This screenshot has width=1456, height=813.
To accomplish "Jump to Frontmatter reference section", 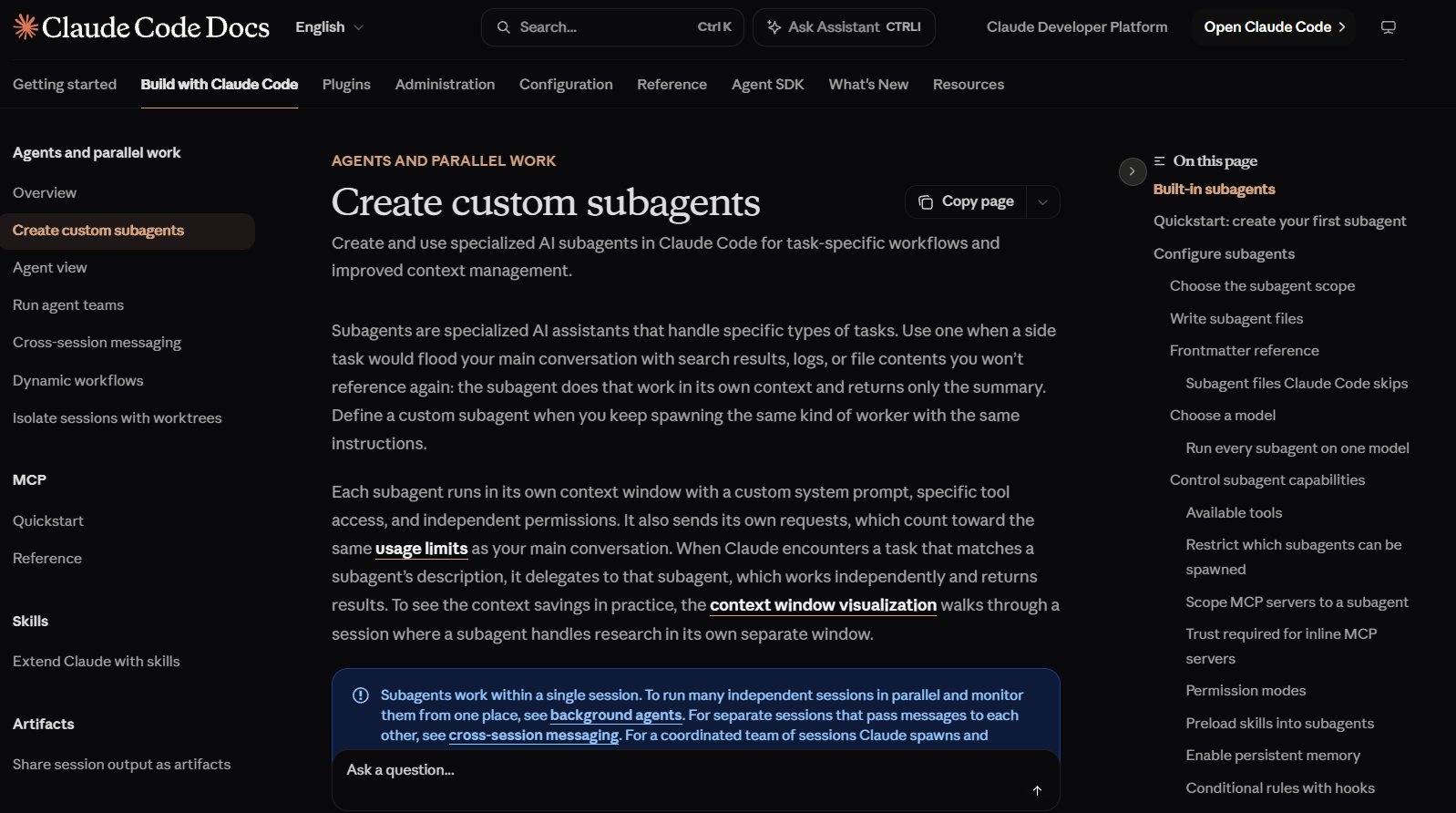I will click(x=1244, y=351).
